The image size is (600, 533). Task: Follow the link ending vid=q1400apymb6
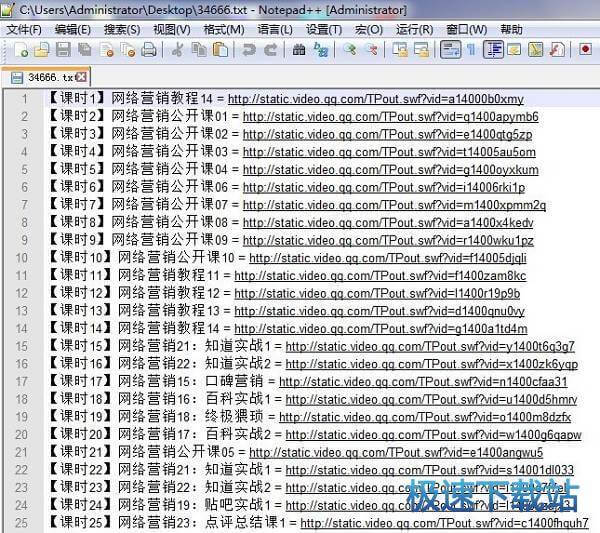391,117
